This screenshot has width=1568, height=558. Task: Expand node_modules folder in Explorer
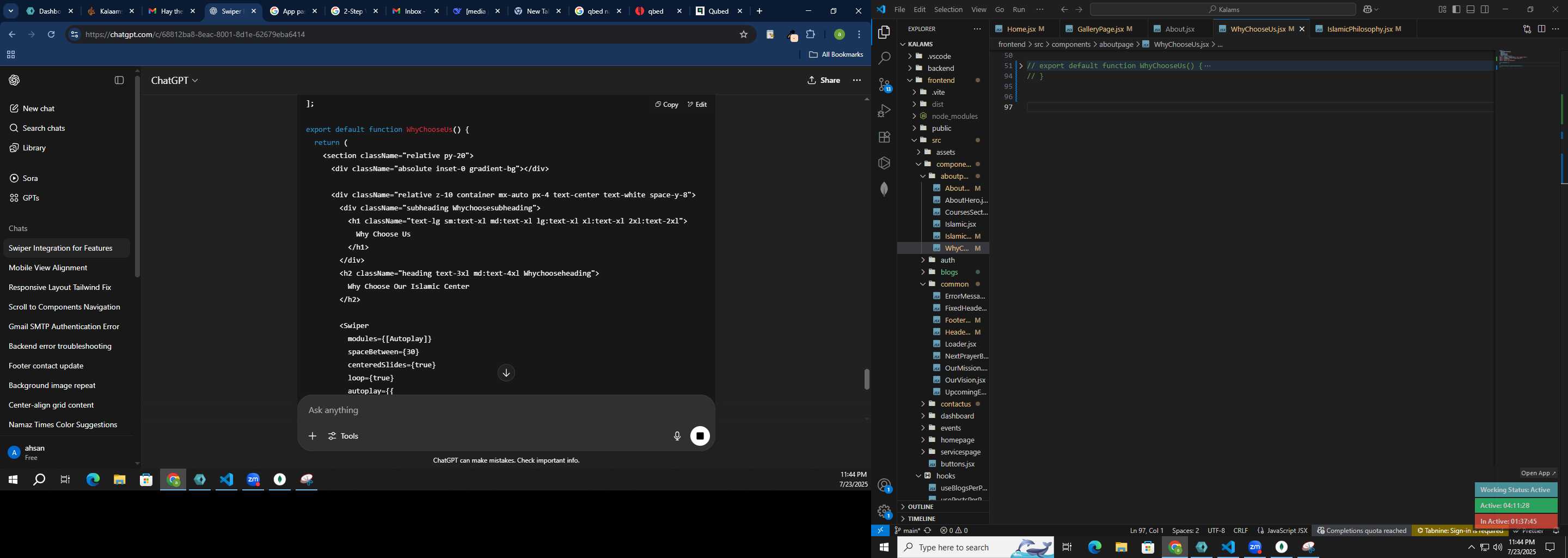pyautogui.click(x=943, y=117)
